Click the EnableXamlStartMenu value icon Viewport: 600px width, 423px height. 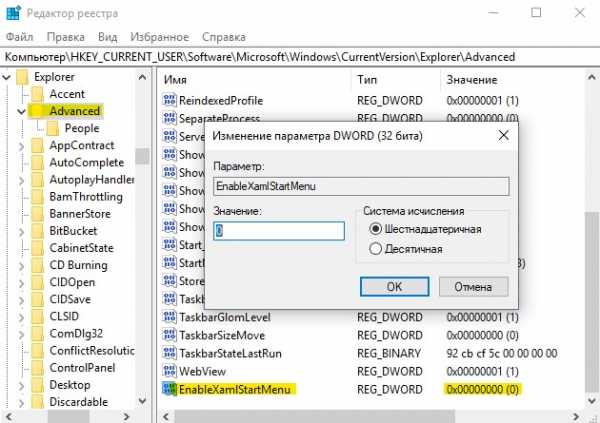[x=169, y=389]
